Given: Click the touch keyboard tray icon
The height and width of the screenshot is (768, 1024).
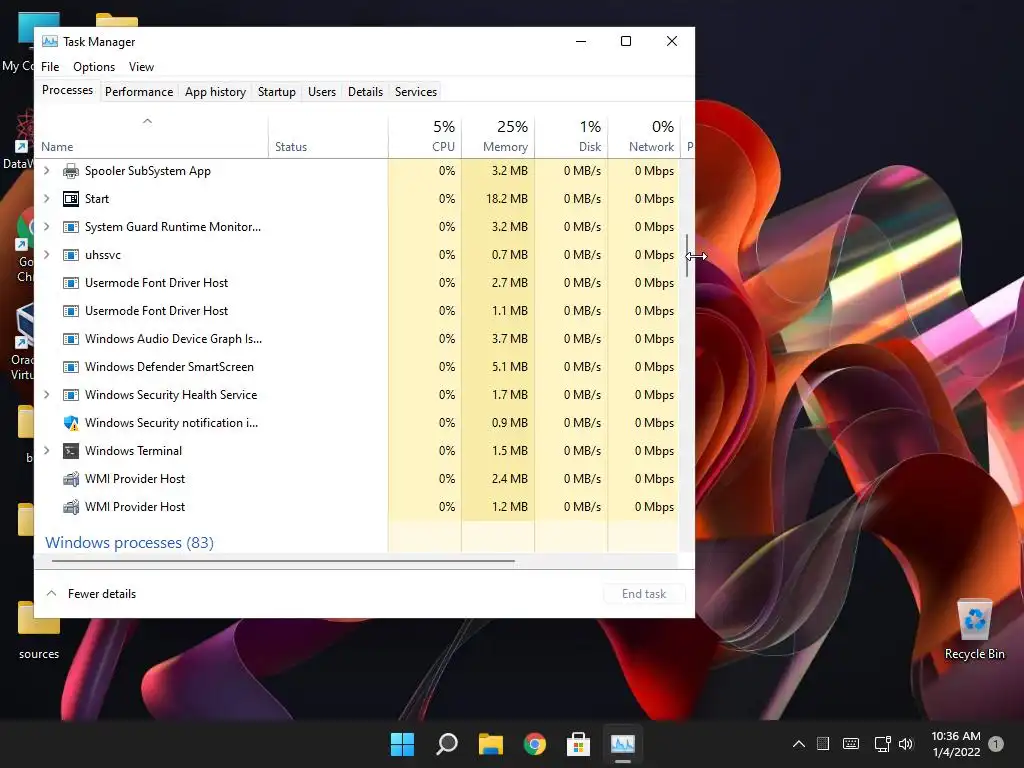Looking at the screenshot, I should coord(851,744).
